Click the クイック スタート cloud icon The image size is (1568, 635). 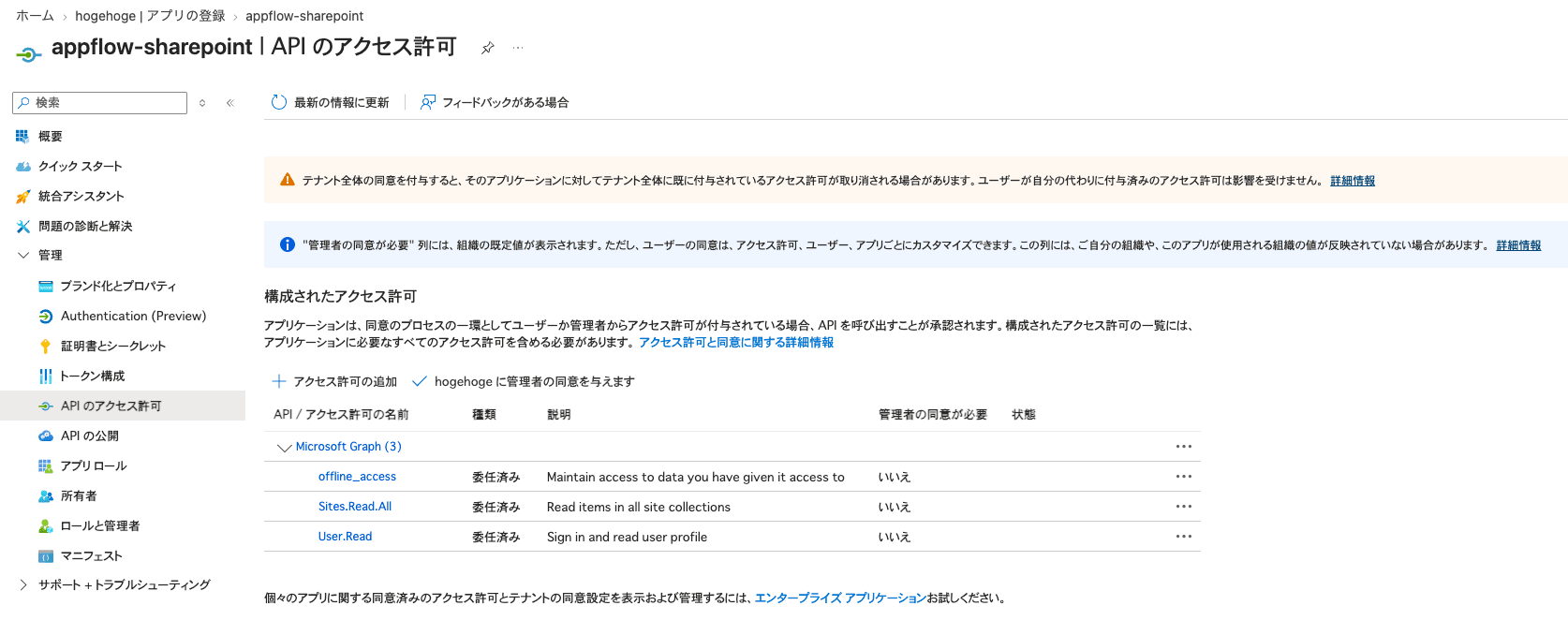click(23, 166)
